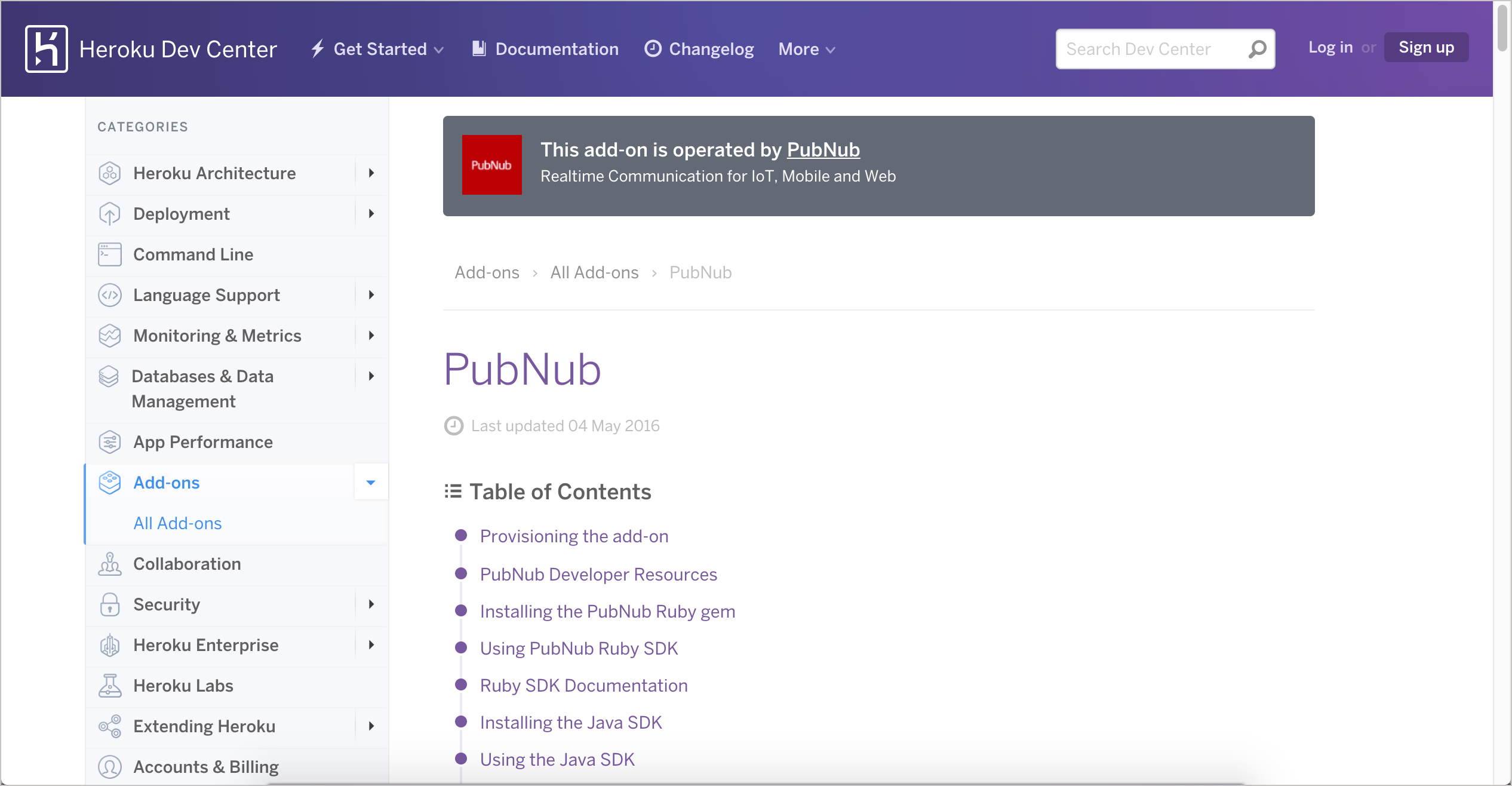
Task: Click the lightning bolt Get Started icon
Action: coord(318,48)
